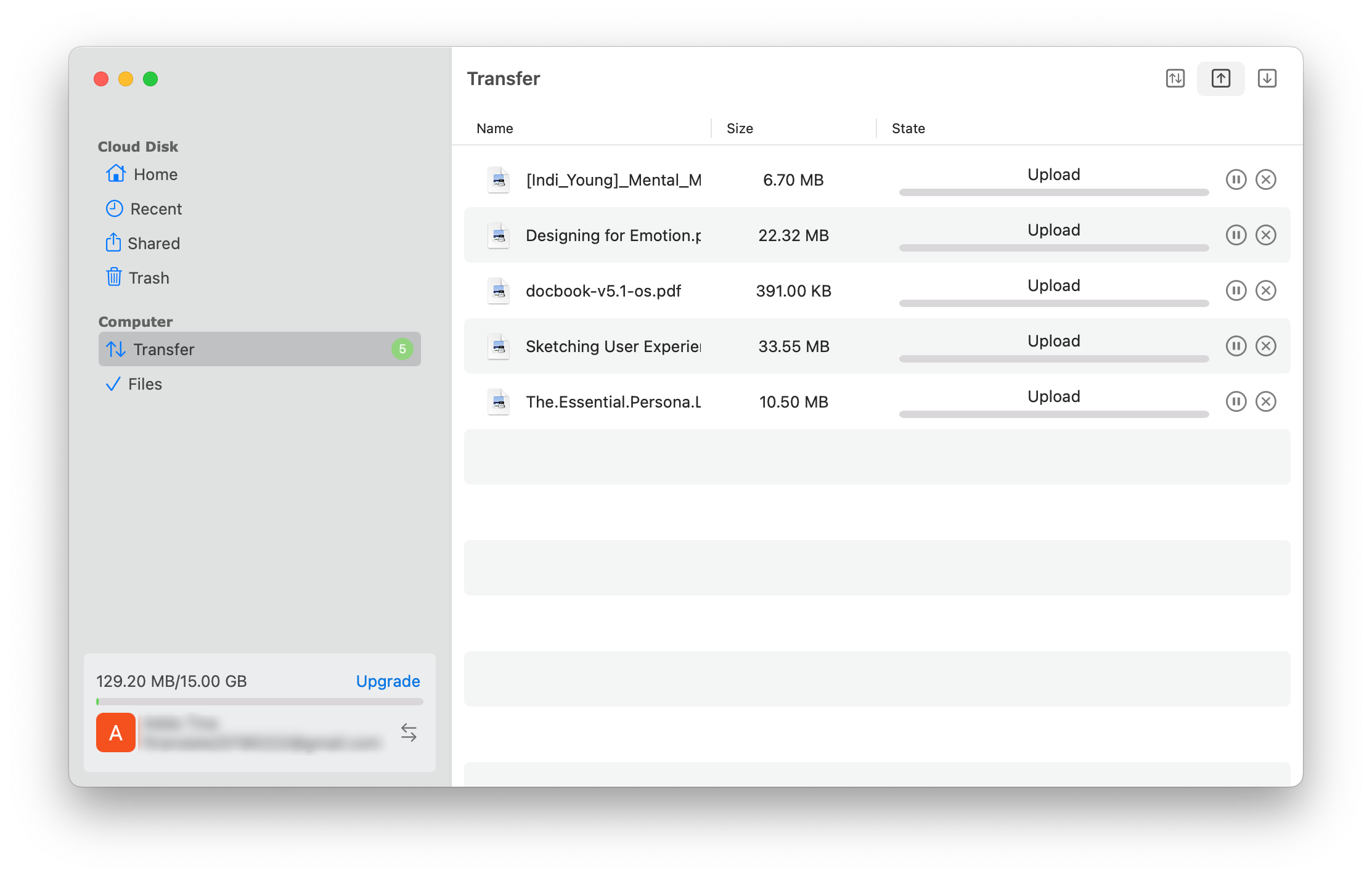The width and height of the screenshot is (1372, 878).
Task: Cancel the Designing for Emotion upload
Action: [x=1265, y=235]
